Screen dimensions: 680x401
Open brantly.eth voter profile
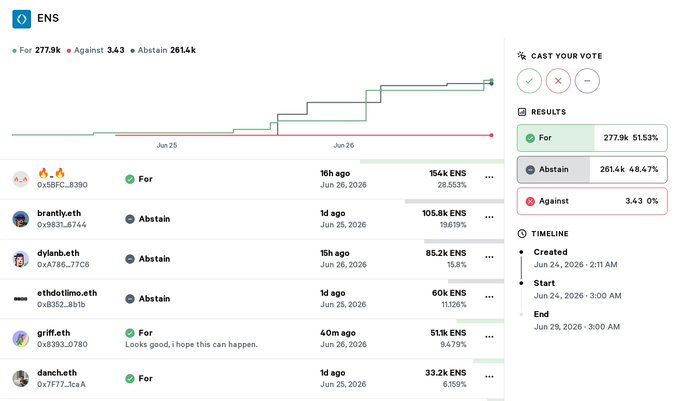pyautogui.click(x=59, y=213)
